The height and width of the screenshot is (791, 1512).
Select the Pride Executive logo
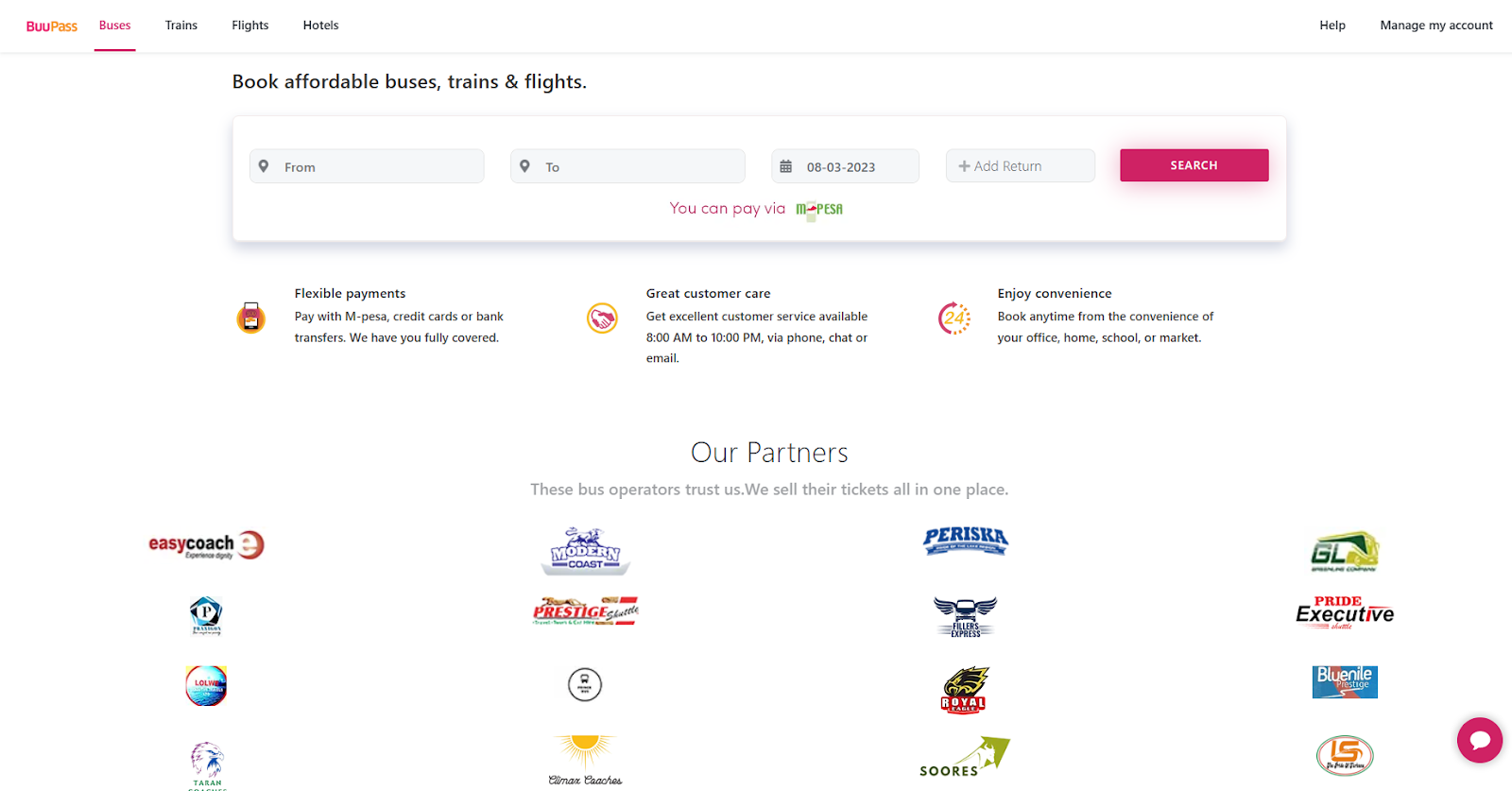coord(1344,613)
